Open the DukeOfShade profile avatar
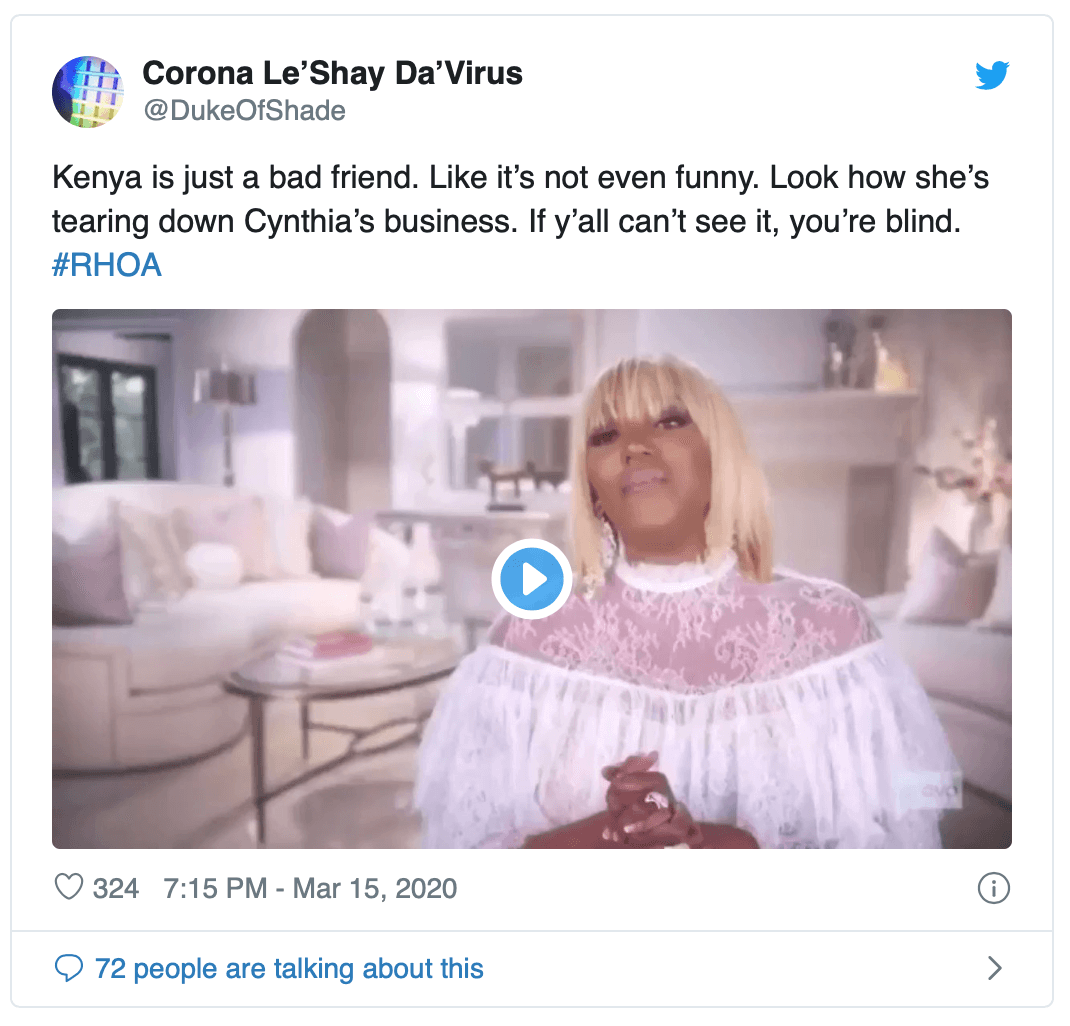The height and width of the screenshot is (1026, 1070). 88,91
